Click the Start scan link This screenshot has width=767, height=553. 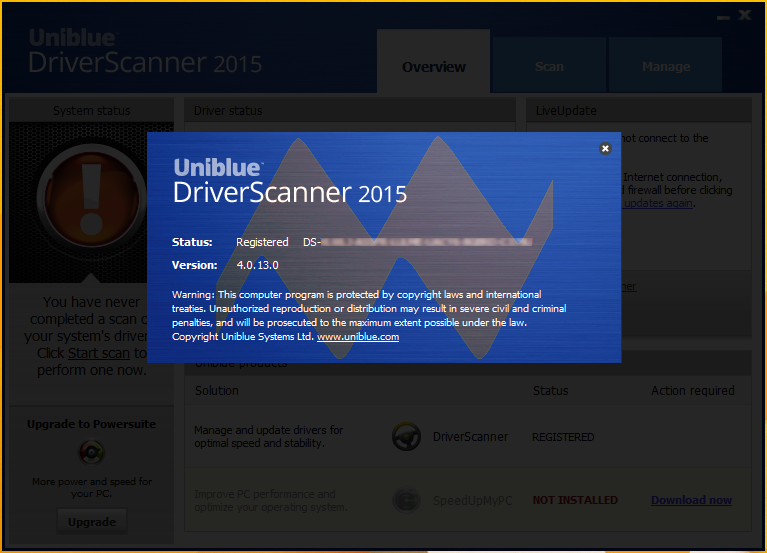coord(99,353)
